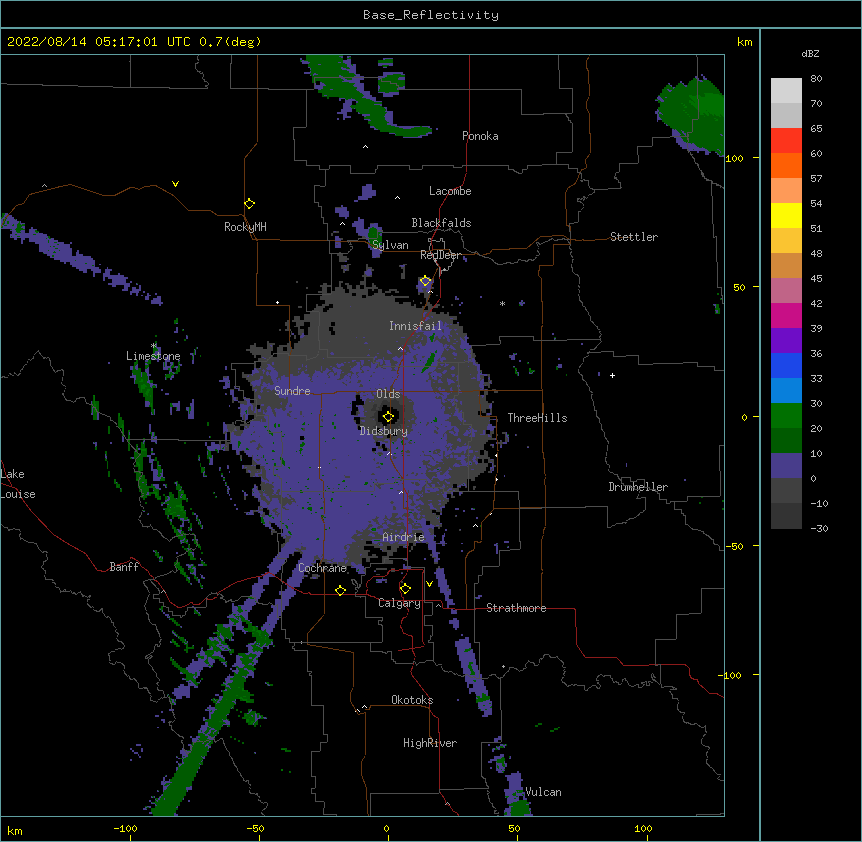This screenshot has height=842, width=862.
Task: Click the Strathmore city label
Action: 516,608
